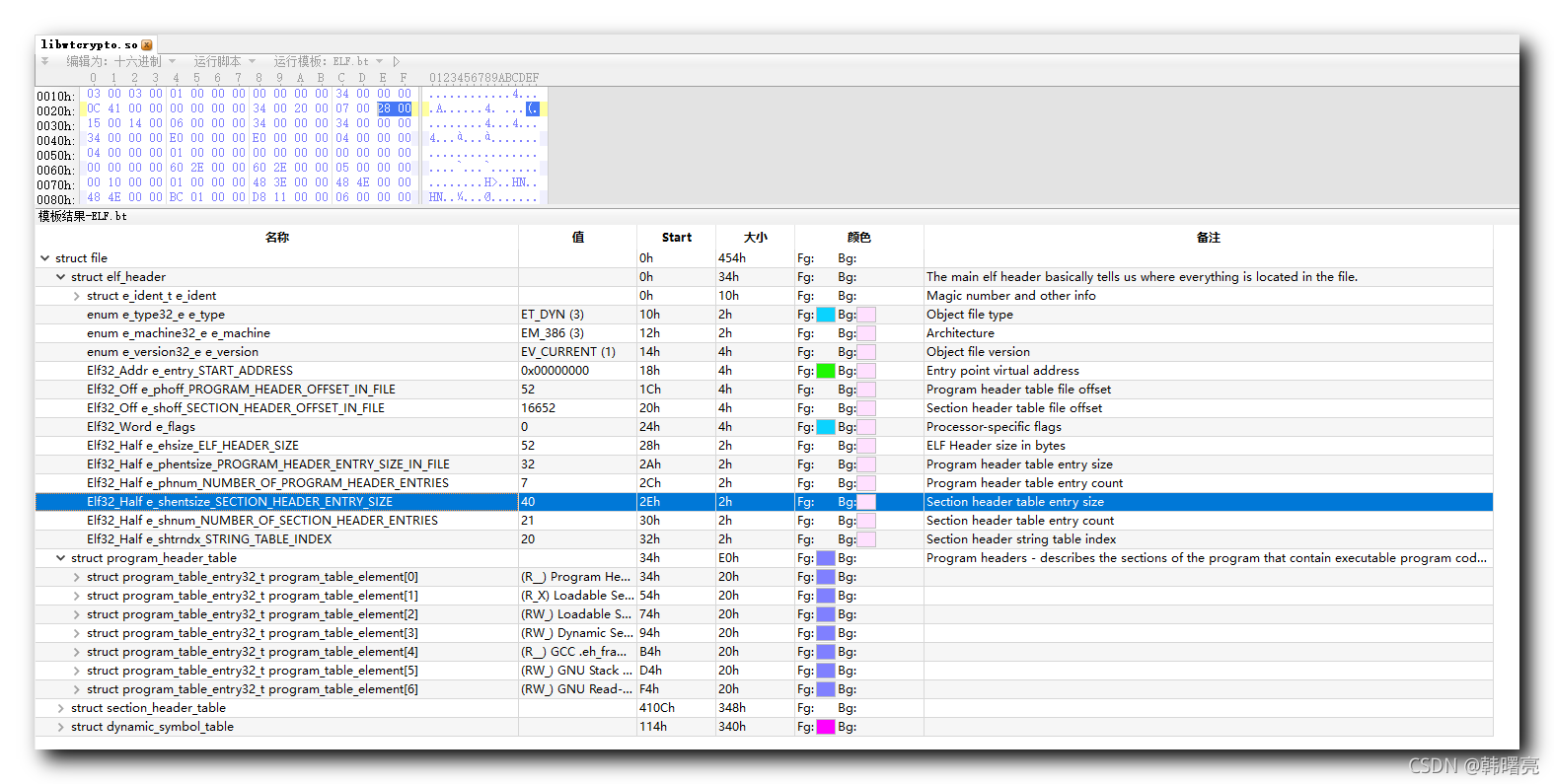This screenshot has width=1554, height=784.
Task: Select the e_entry_START_ADDRESS row
Action: [x=764, y=371]
